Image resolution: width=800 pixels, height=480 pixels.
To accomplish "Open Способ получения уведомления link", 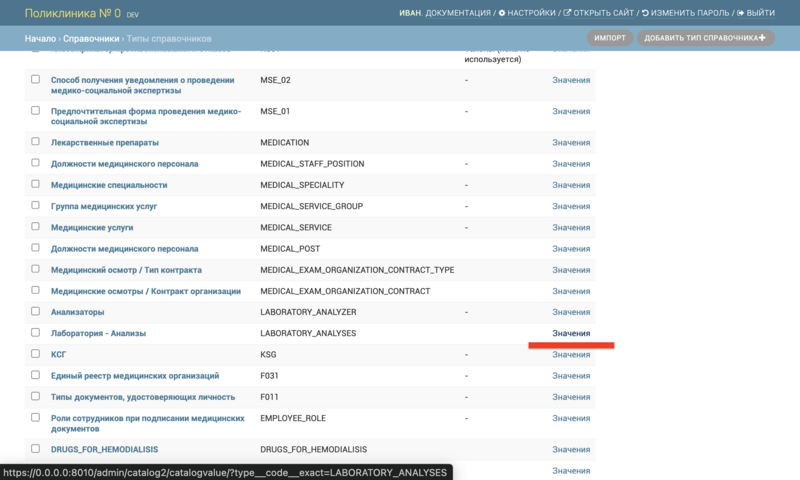I will [142, 85].
